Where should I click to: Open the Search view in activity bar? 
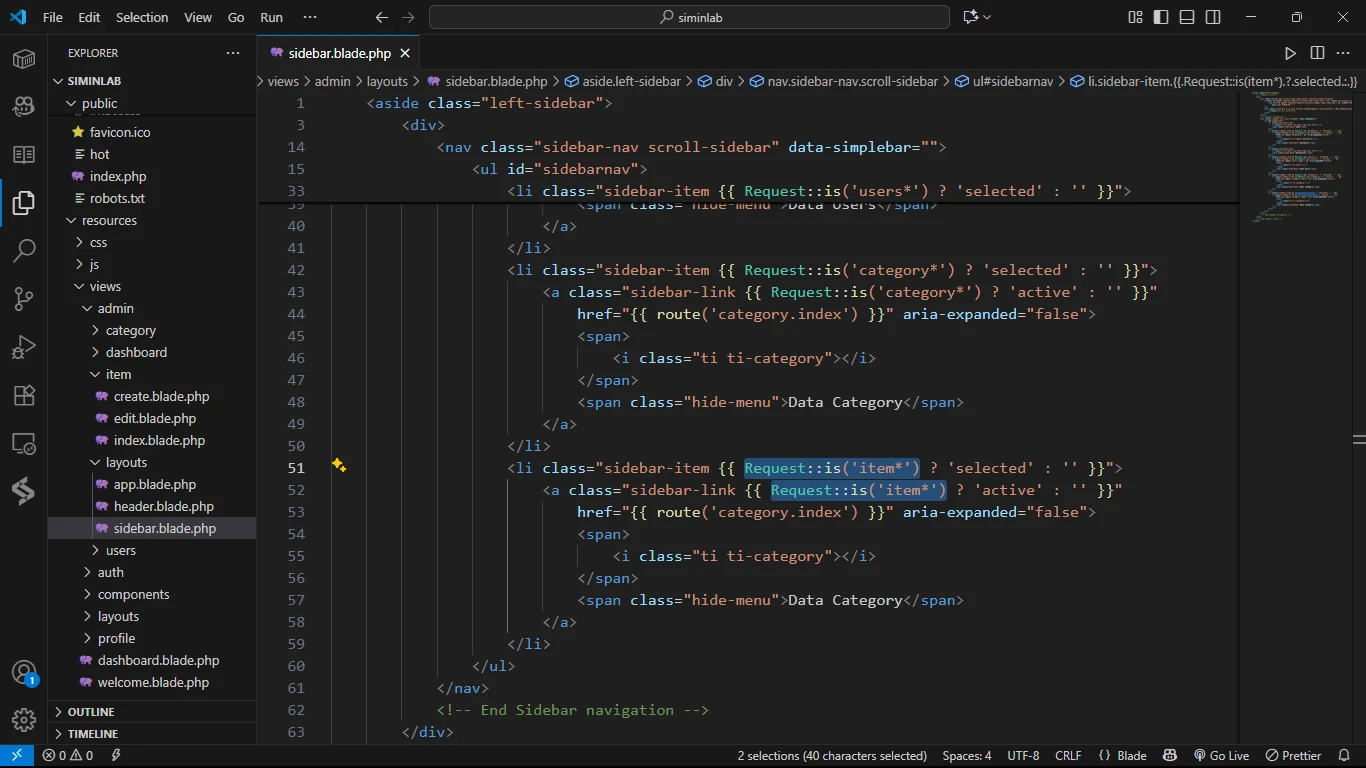click(24, 250)
